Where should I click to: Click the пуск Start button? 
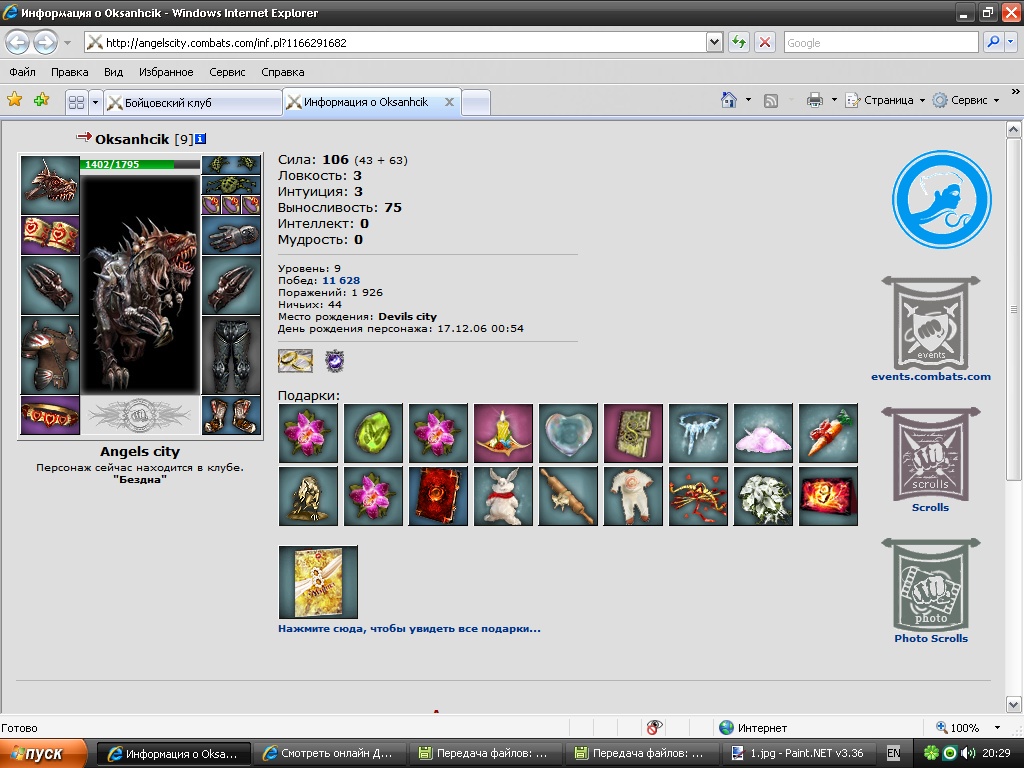coord(43,754)
